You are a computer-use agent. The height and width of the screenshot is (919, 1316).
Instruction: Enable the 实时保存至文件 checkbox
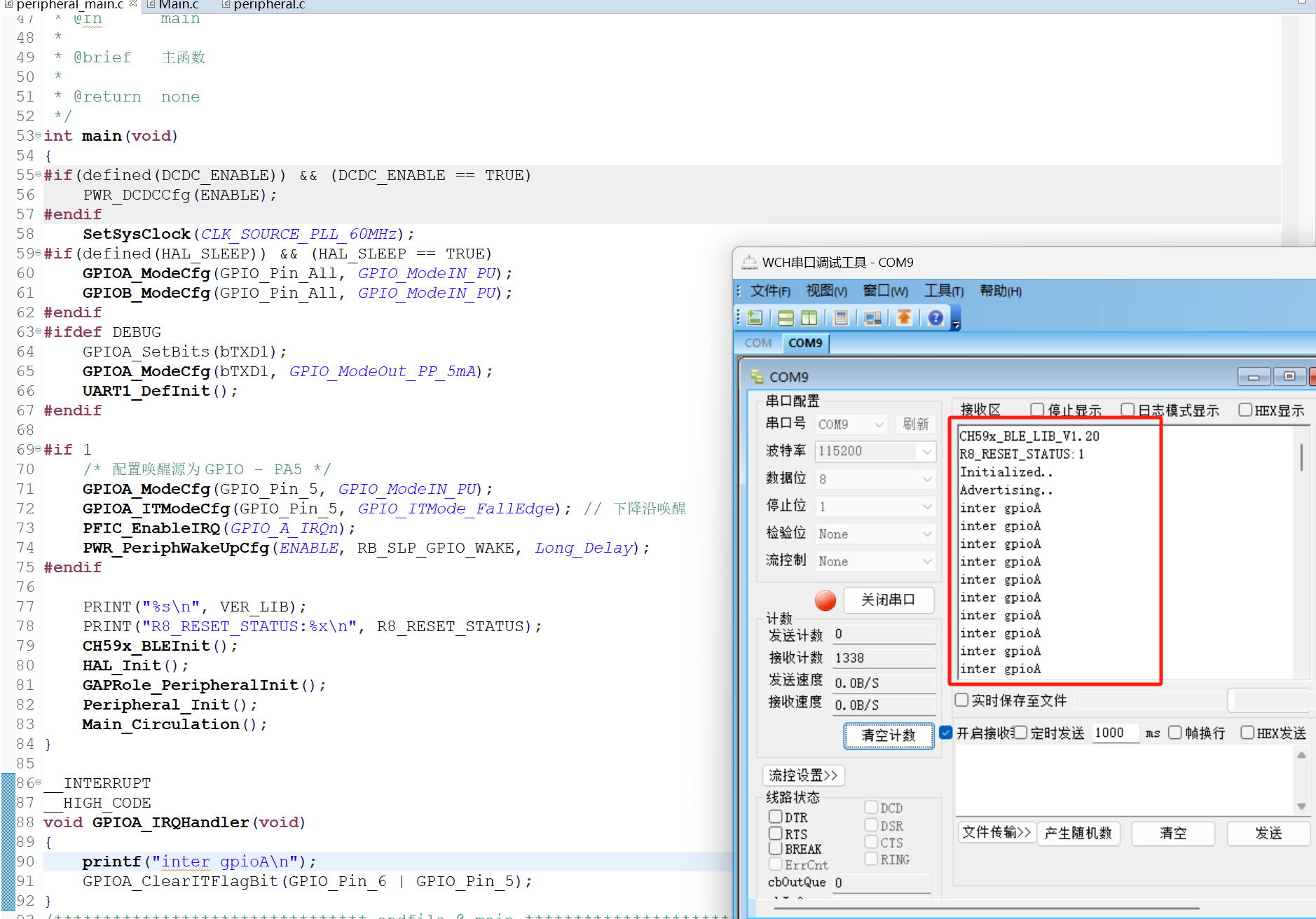point(962,700)
